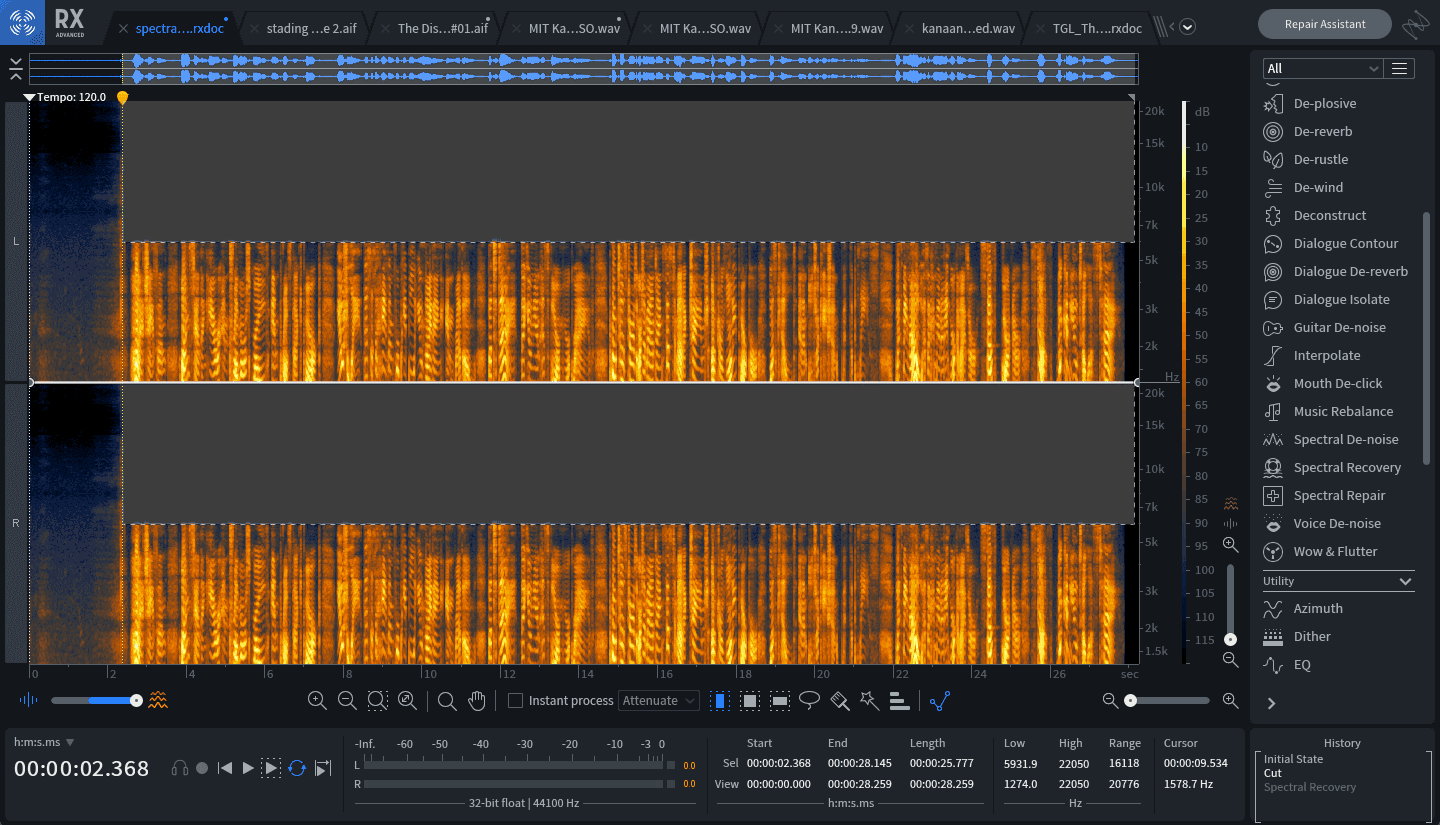Collapse the Utility section
This screenshot has width=1440, height=825.
[x=1405, y=581]
